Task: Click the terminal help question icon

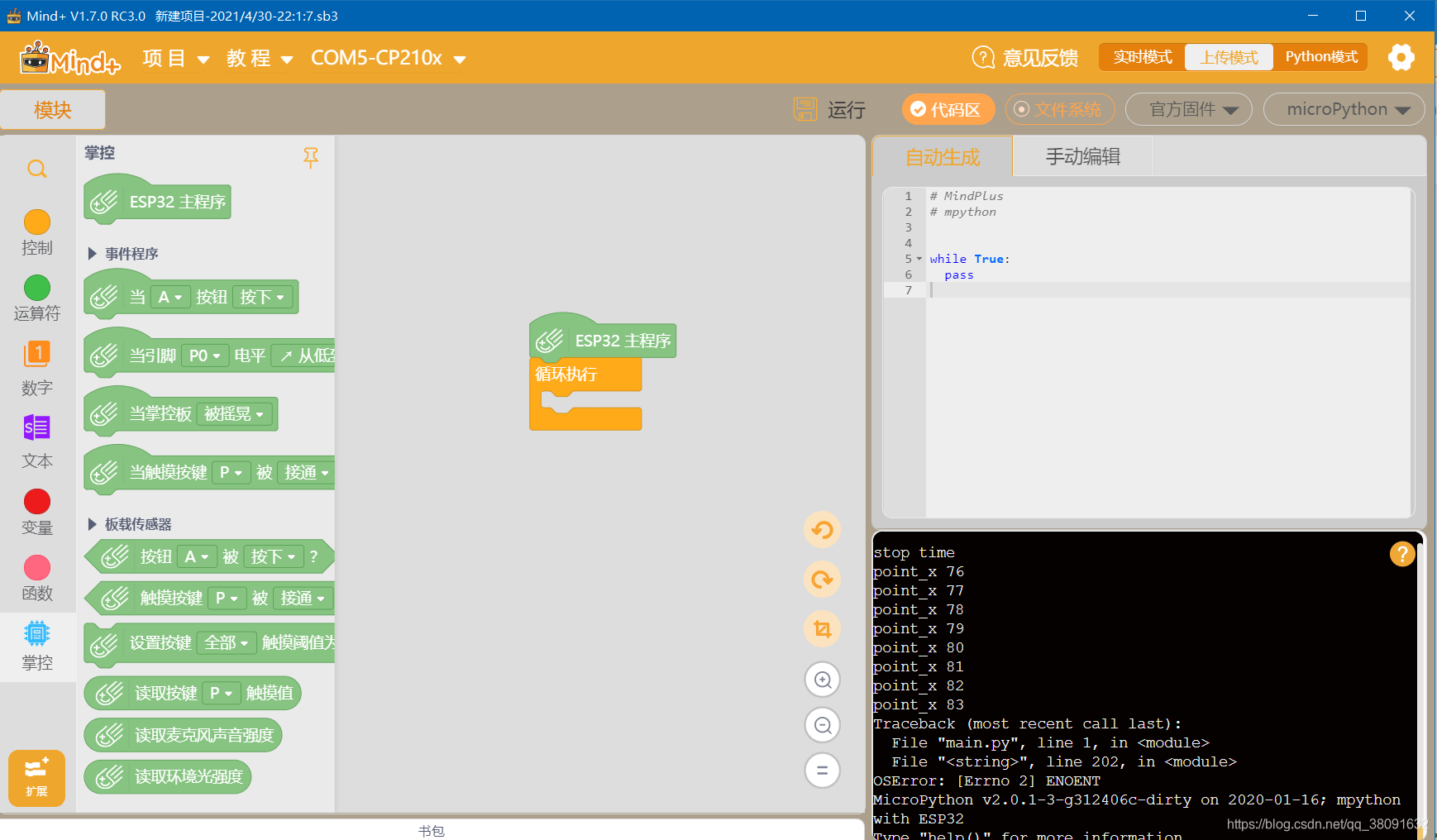Action: (x=1401, y=553)
